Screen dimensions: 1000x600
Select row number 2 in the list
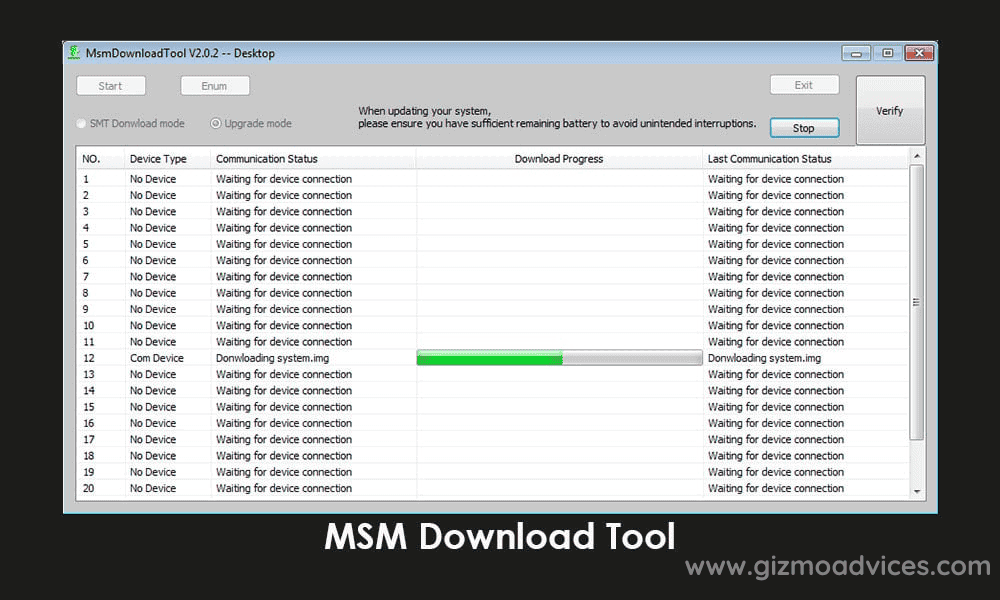pyautogui.click(x=86, y=195)
